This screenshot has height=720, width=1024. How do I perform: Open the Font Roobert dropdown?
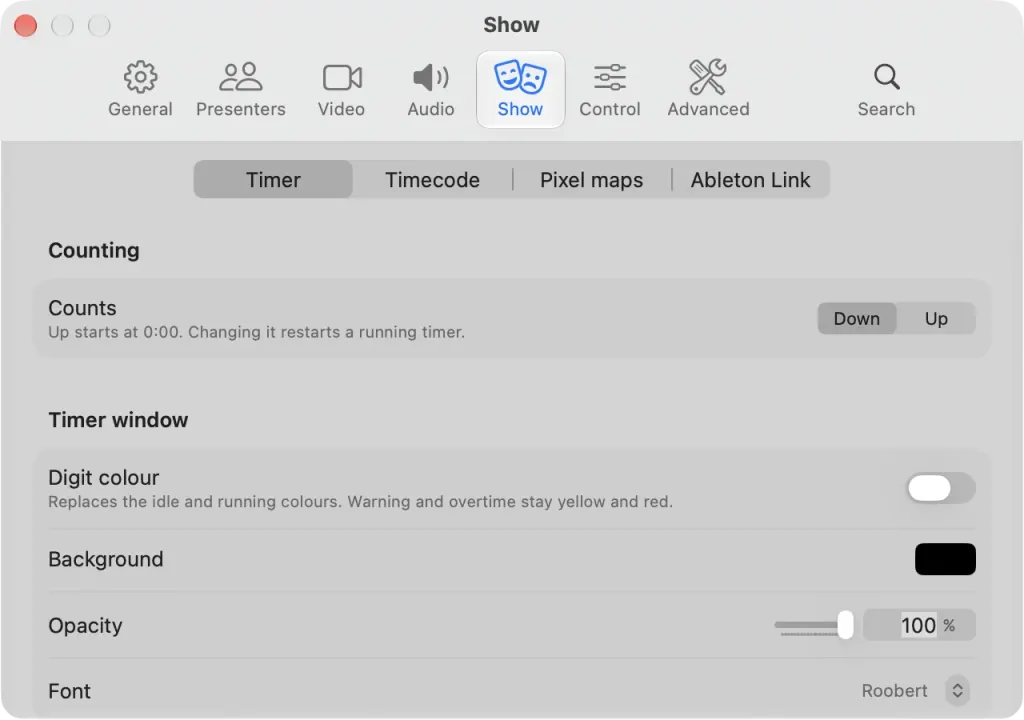915,691
